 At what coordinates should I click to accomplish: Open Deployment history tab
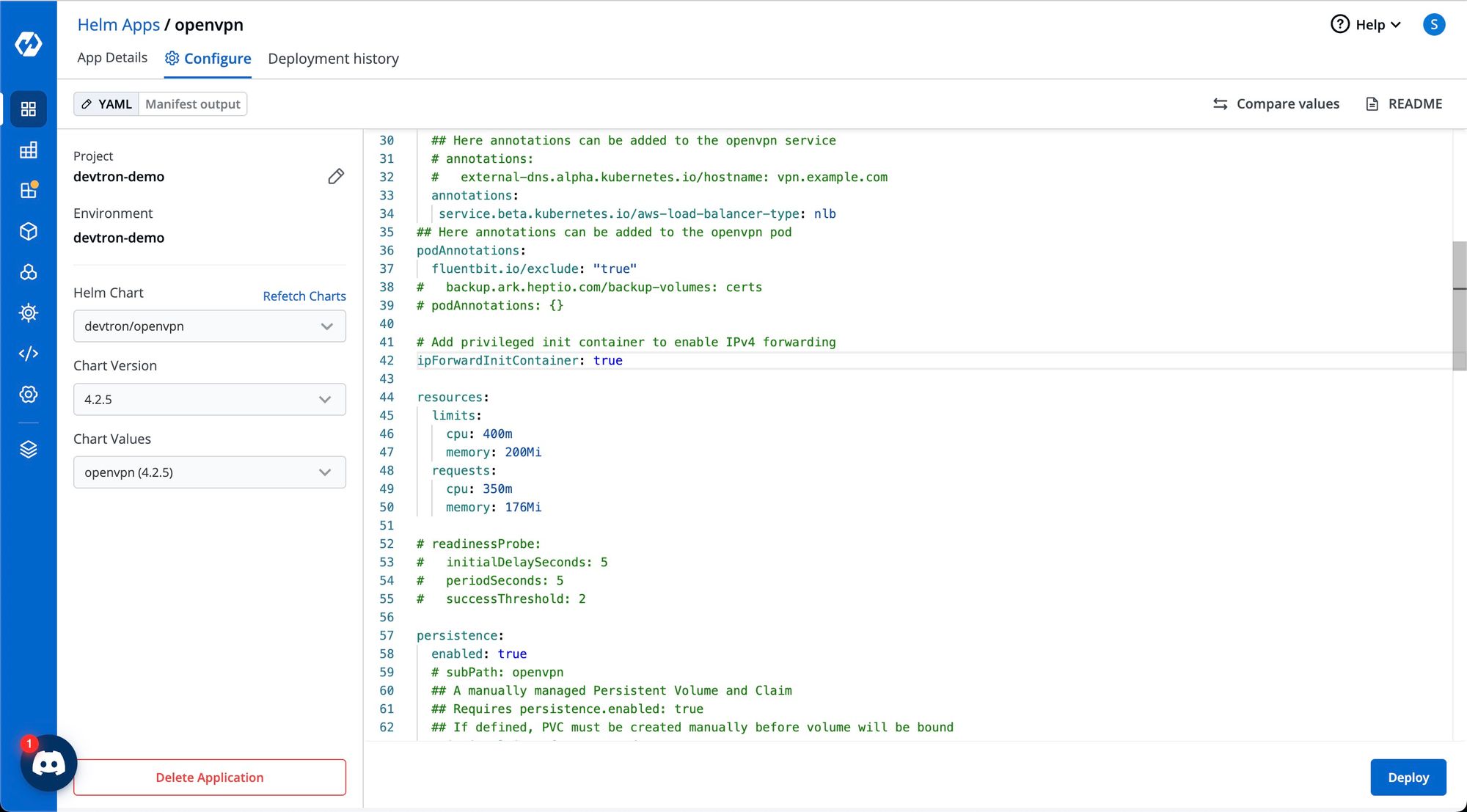click(333, 59)
